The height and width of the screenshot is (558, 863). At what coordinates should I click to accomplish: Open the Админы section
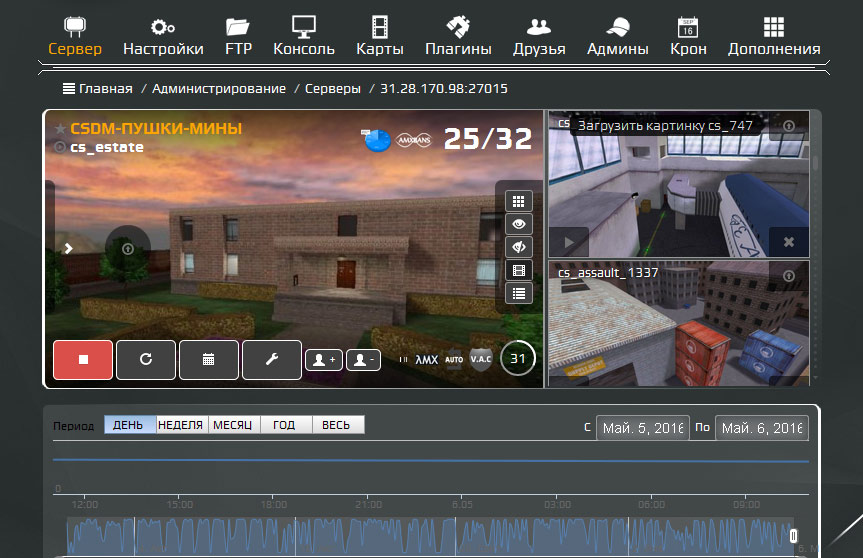[618, 36]
